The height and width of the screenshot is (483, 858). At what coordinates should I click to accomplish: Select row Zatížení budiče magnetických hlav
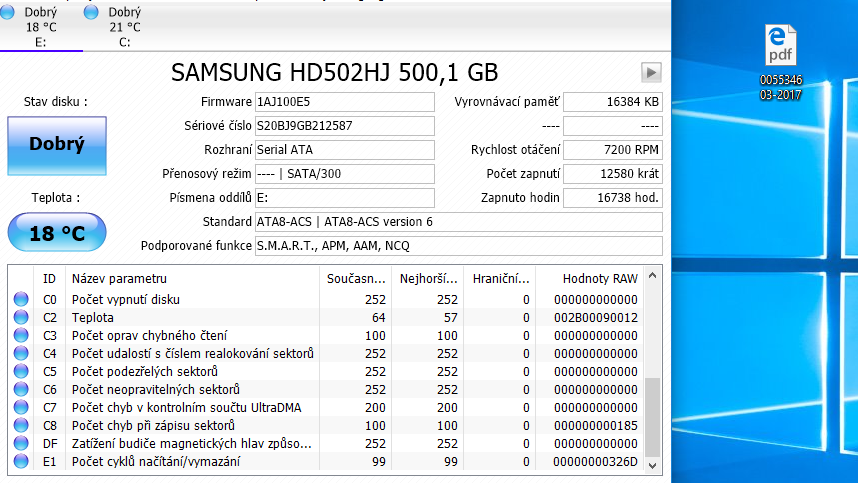click(x=326, y=443)
